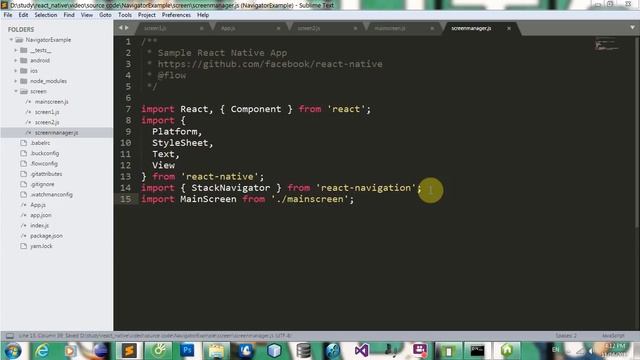Open the command prompt taskbar icon
The height and width of the screenshot is (360, 640).
[477, 351]
